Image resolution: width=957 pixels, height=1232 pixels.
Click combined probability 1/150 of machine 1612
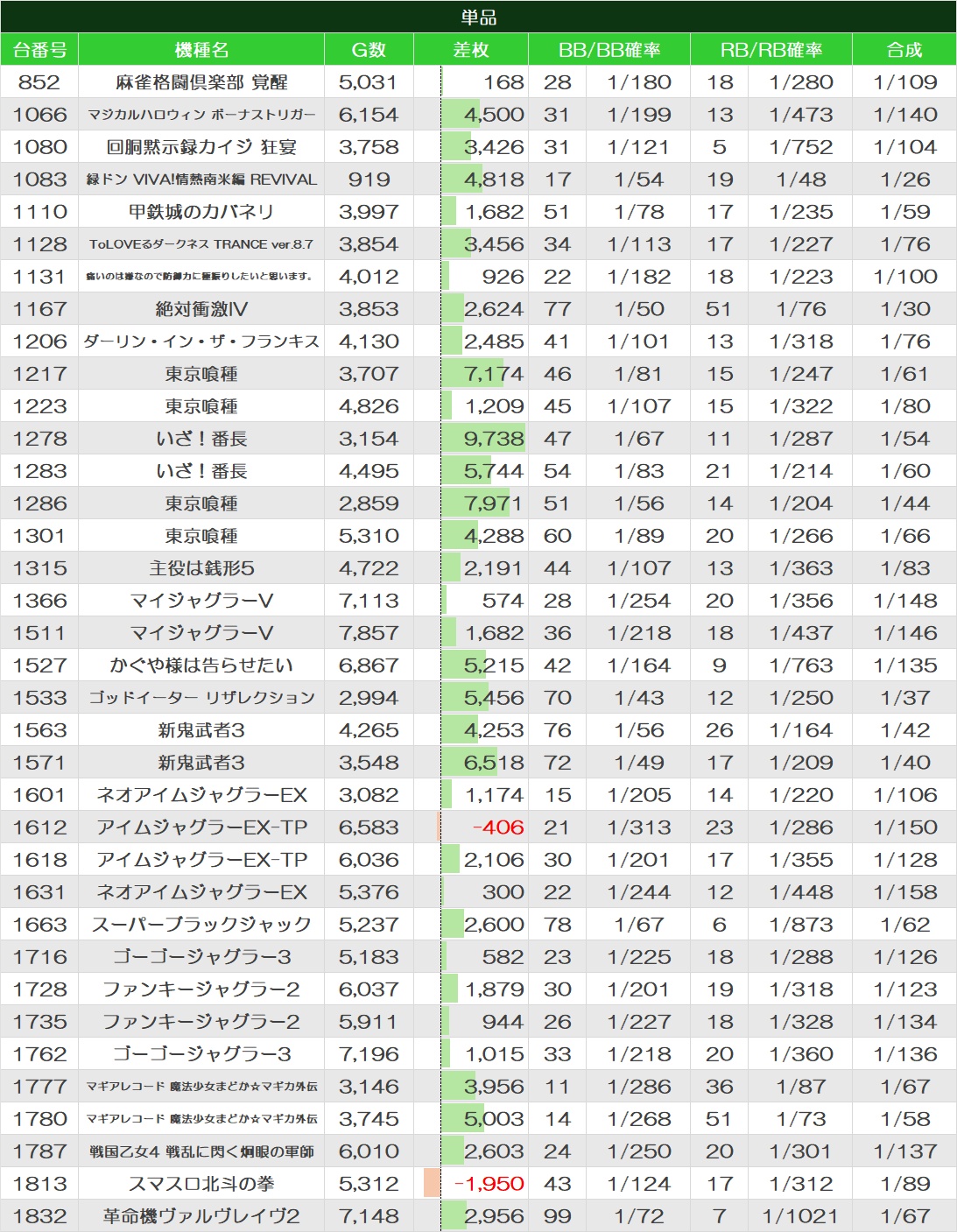[x=904, y=827]
